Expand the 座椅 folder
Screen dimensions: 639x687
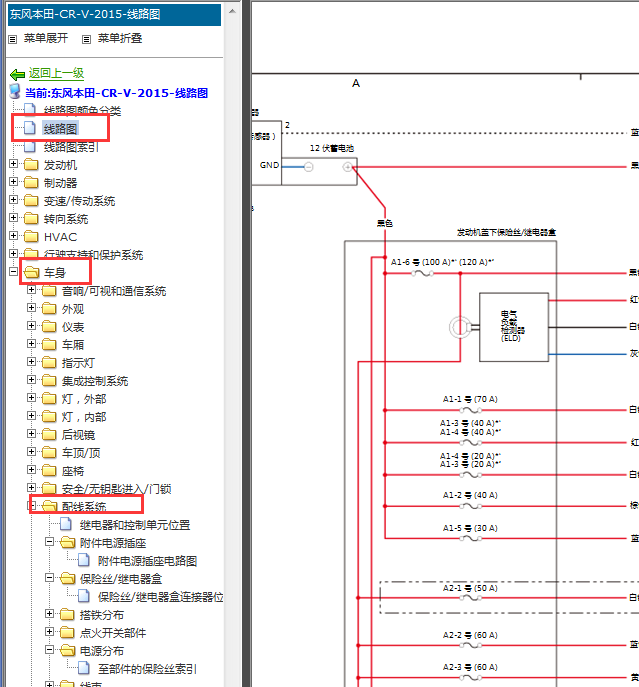coord(32,469)
